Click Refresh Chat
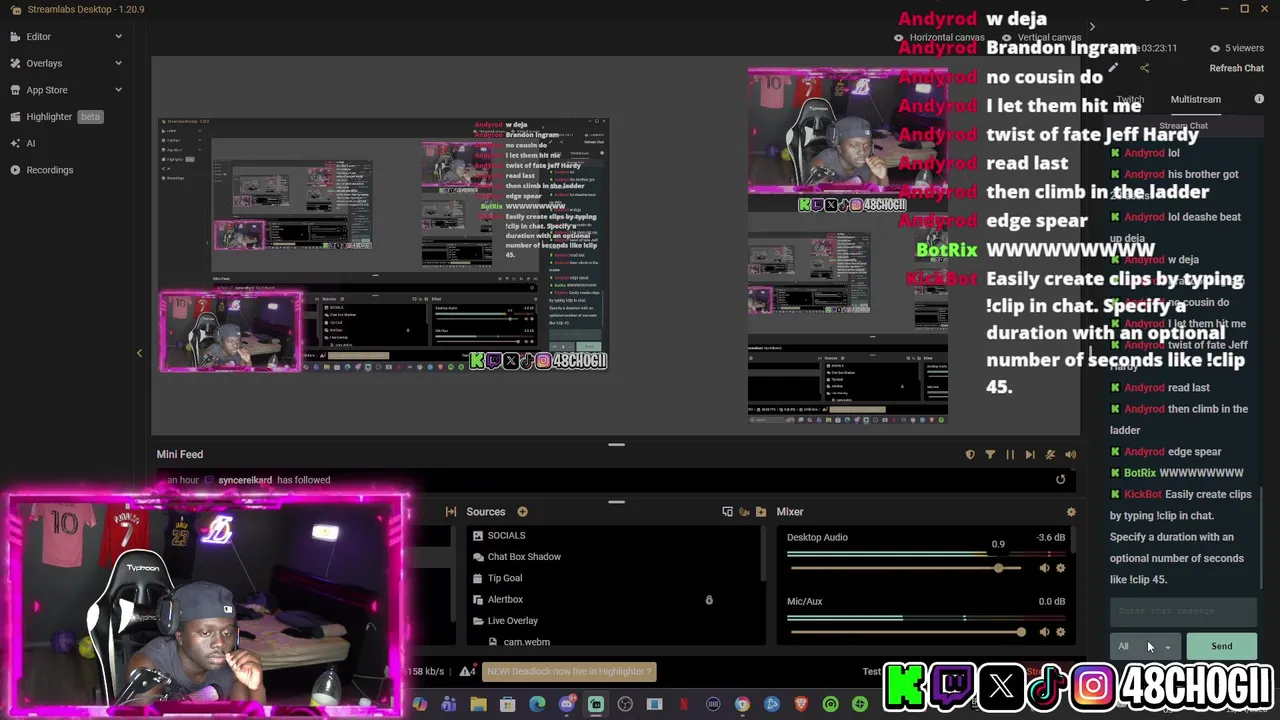 (x=1236, y=68)
